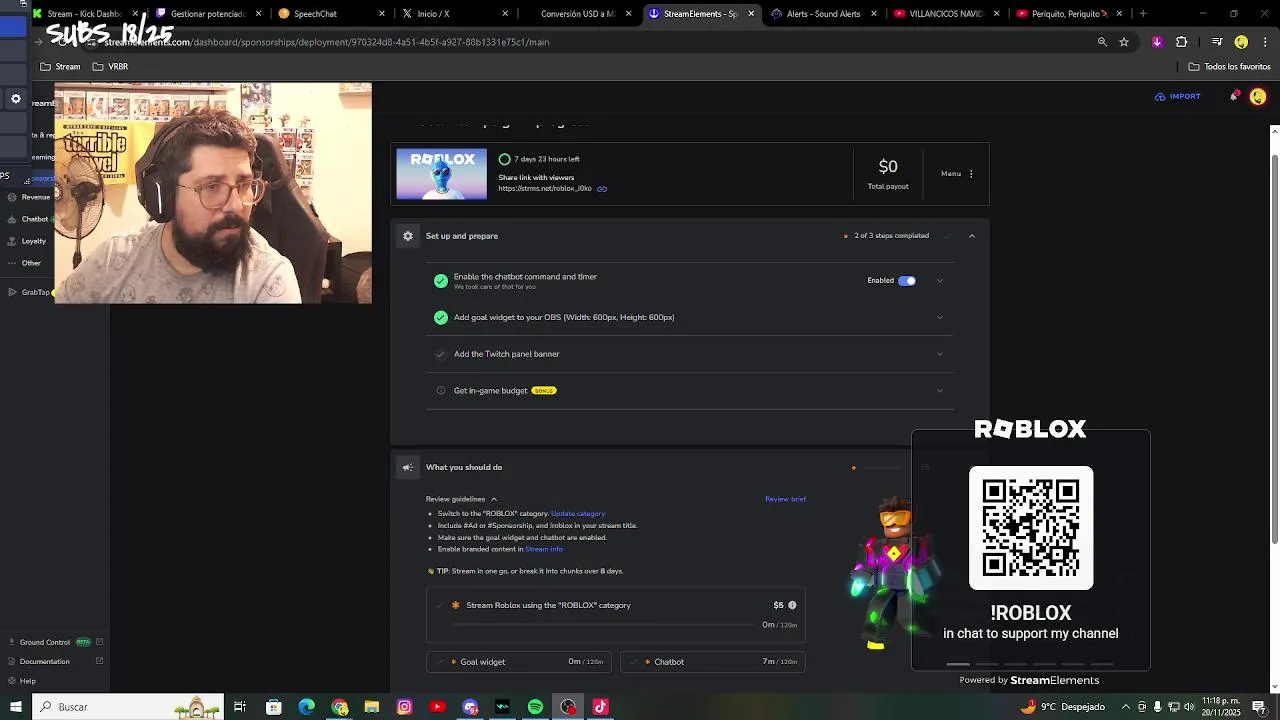Expand the Add goal widget to OBS step
This screenshot has height=720, width=1280.
click(x=940, y=317)
